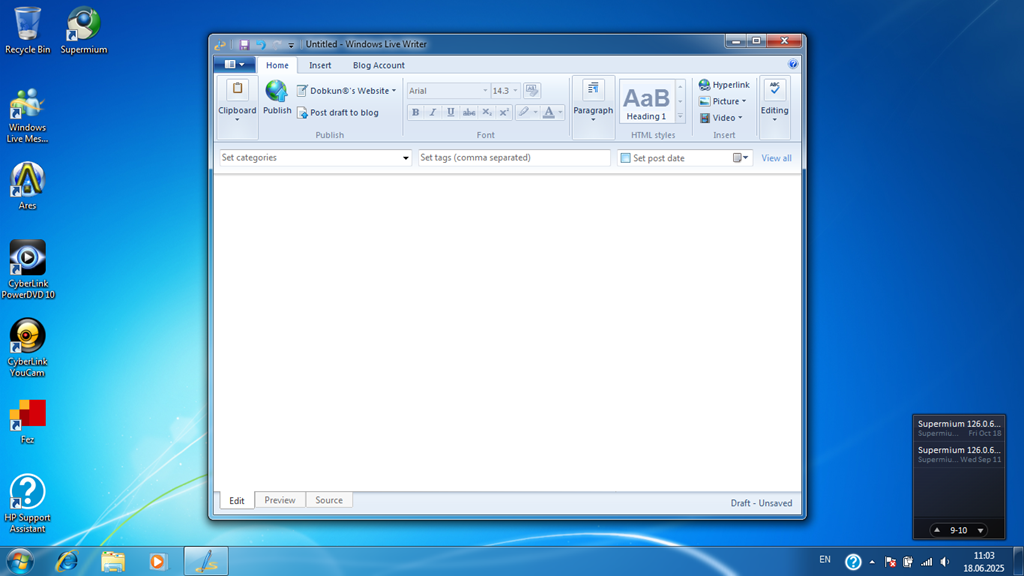Click the Set tags input field
This screenshot has height=576, width=1024.
(514, 157)
